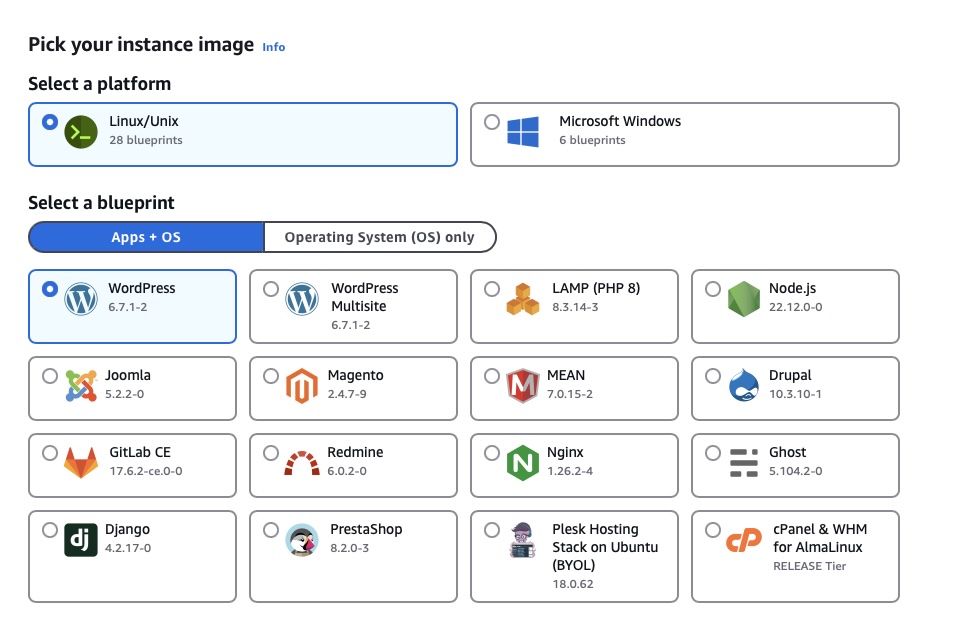Select the Microsoft Windows platform radio button
960x625 pixels.
[x=492, y=122]
